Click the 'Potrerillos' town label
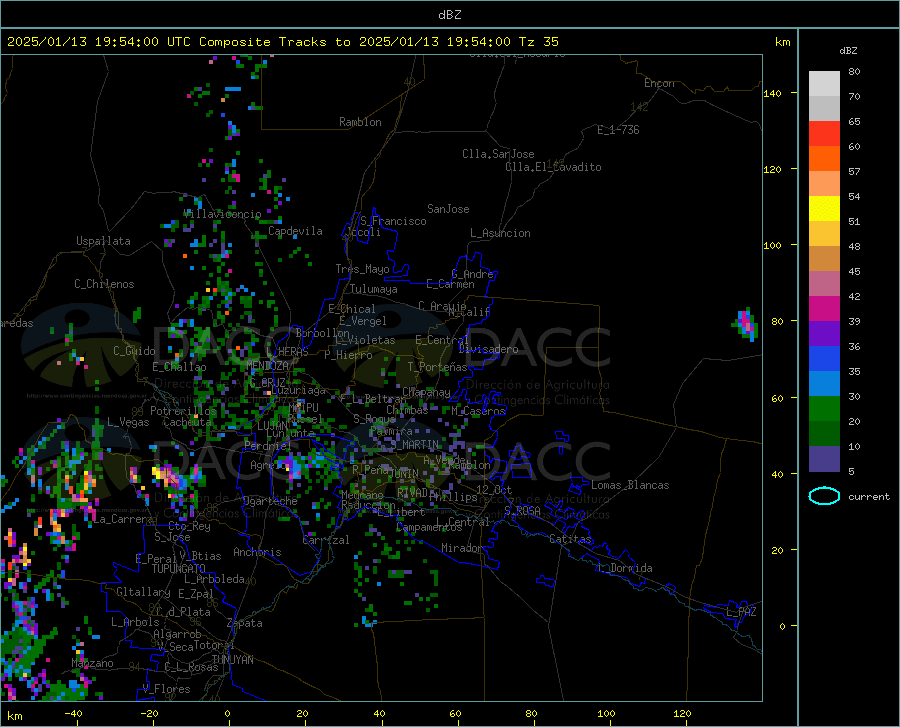Viewport: 900px width, 727px height. (183, 411)
